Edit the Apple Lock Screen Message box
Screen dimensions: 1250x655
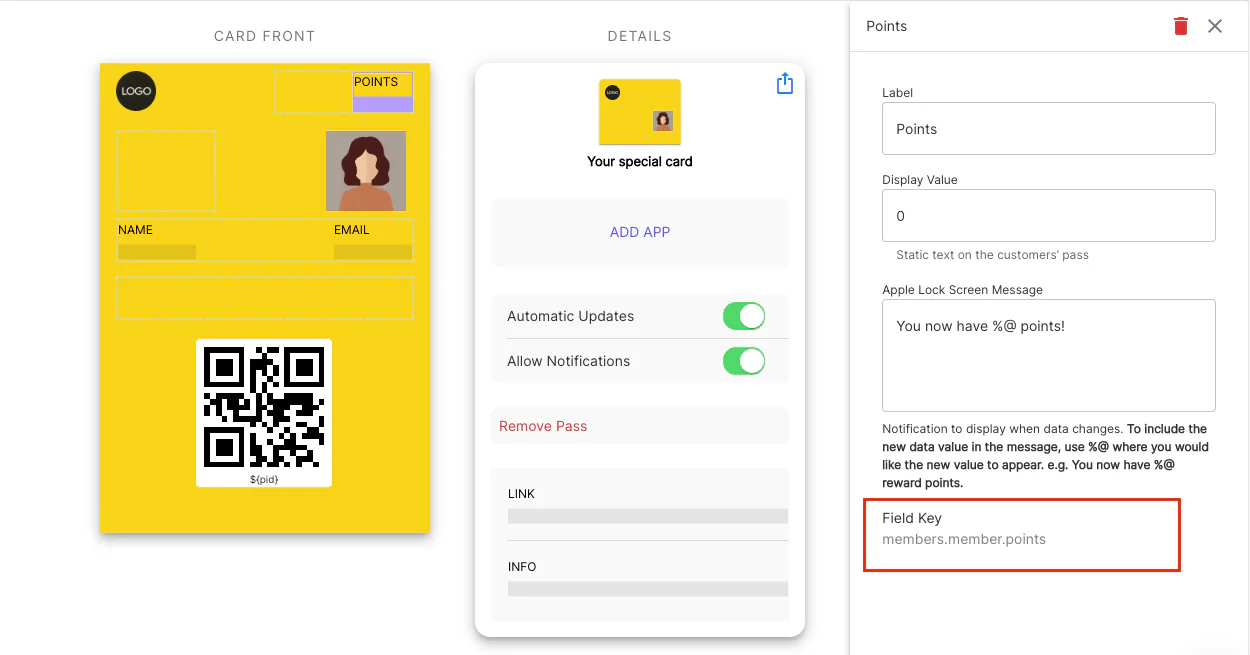(x=1049, y=355)
